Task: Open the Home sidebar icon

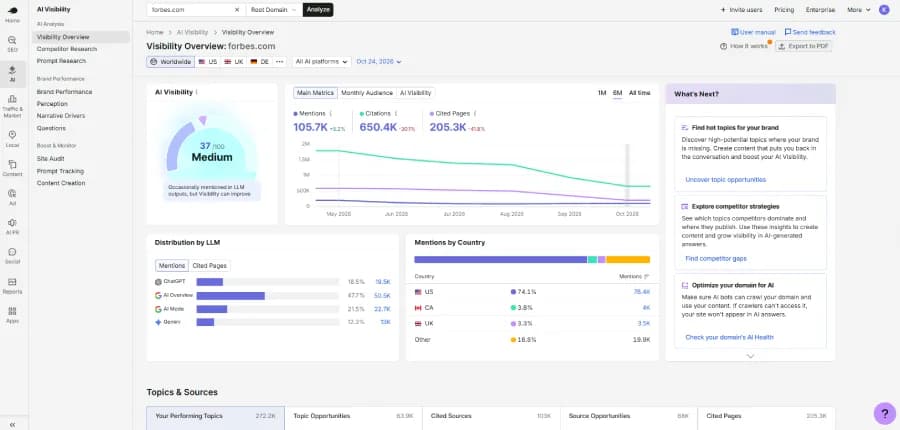Action: [x=13, y=14]
